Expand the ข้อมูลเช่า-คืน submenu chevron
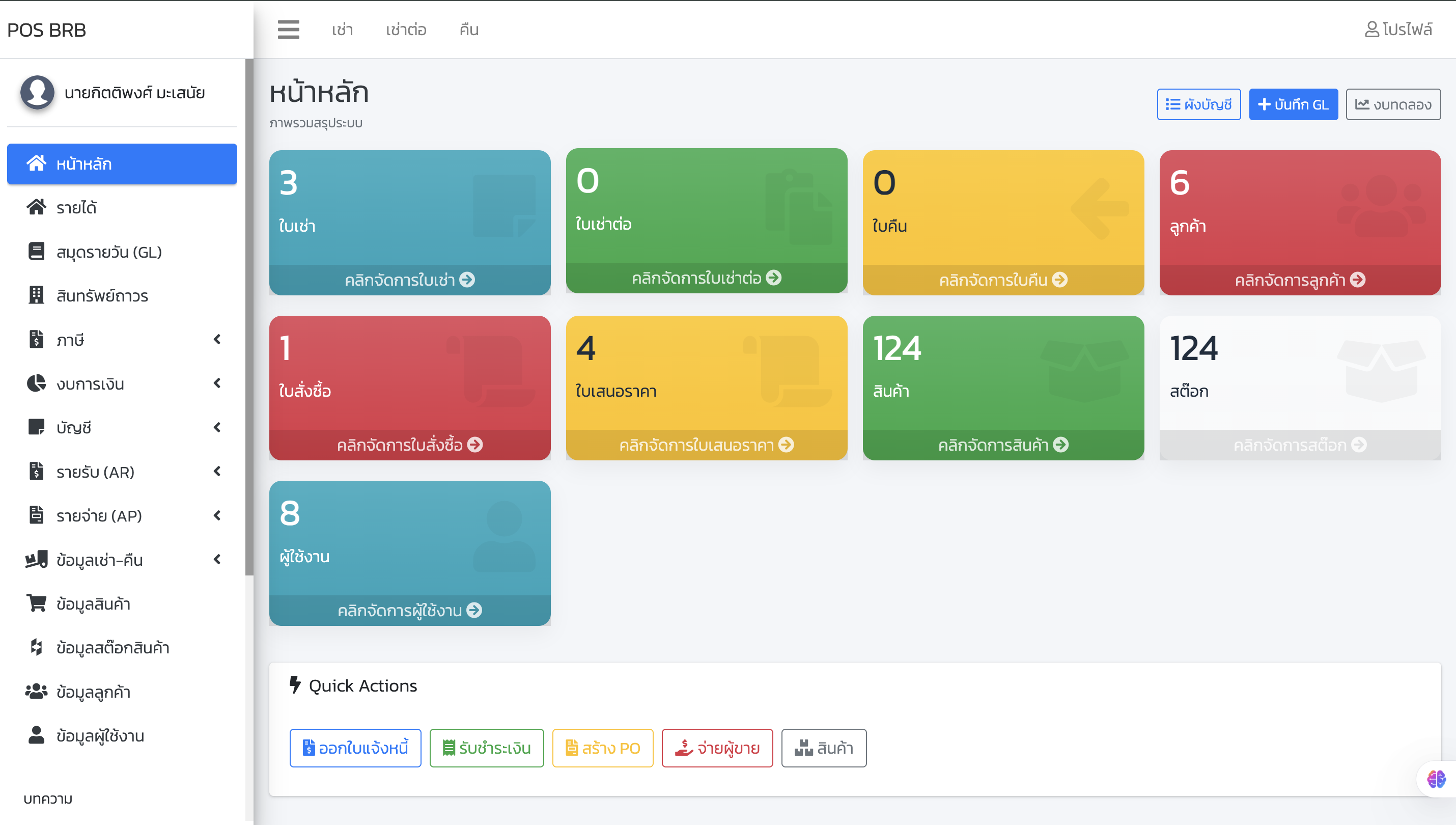 pyautogui.click(x=217, y=560)
